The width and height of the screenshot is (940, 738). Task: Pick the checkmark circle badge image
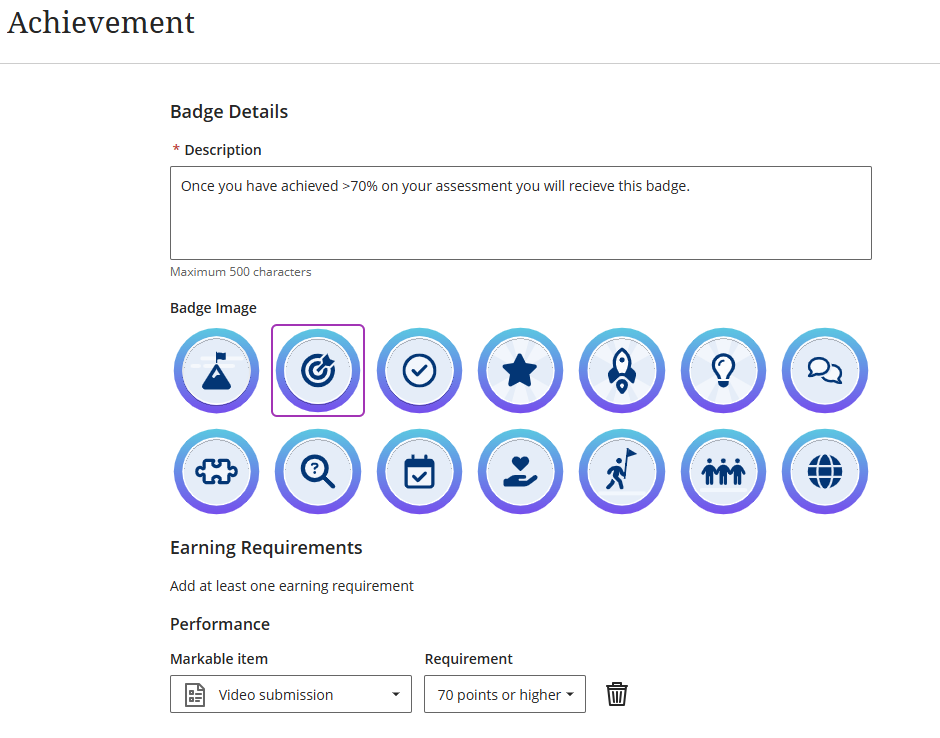tap(419, 371)
